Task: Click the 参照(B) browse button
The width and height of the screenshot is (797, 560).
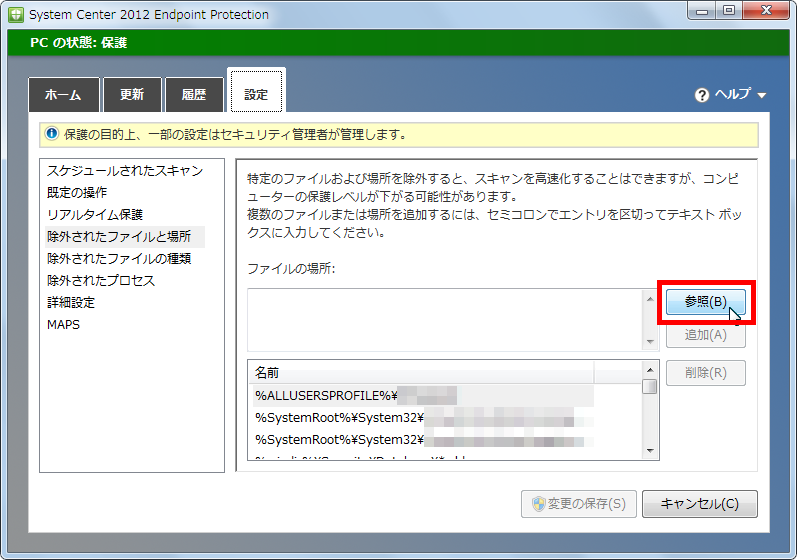Action: [x=706, y=302]
